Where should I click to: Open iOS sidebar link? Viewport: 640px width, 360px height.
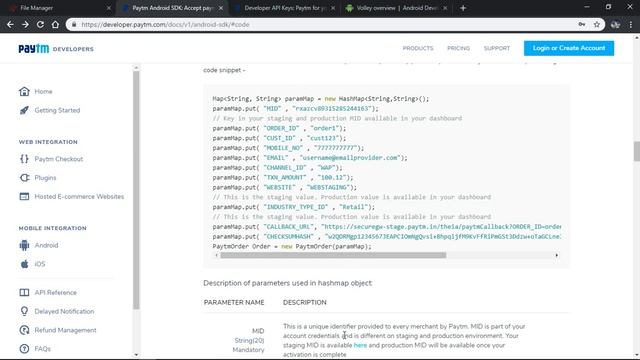[x=40, y=264]
